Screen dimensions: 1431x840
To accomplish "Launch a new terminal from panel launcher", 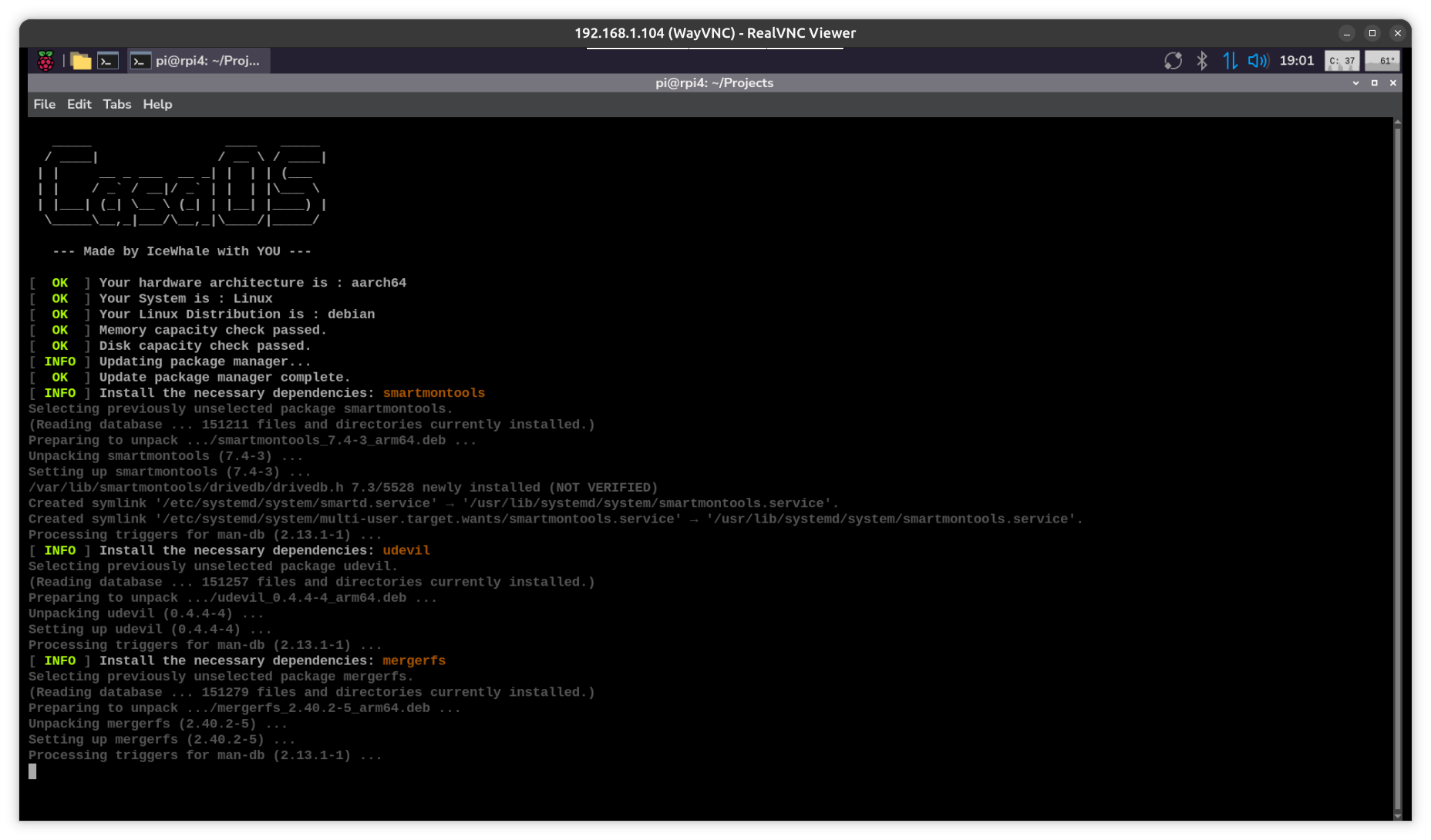I will [108, 61].
